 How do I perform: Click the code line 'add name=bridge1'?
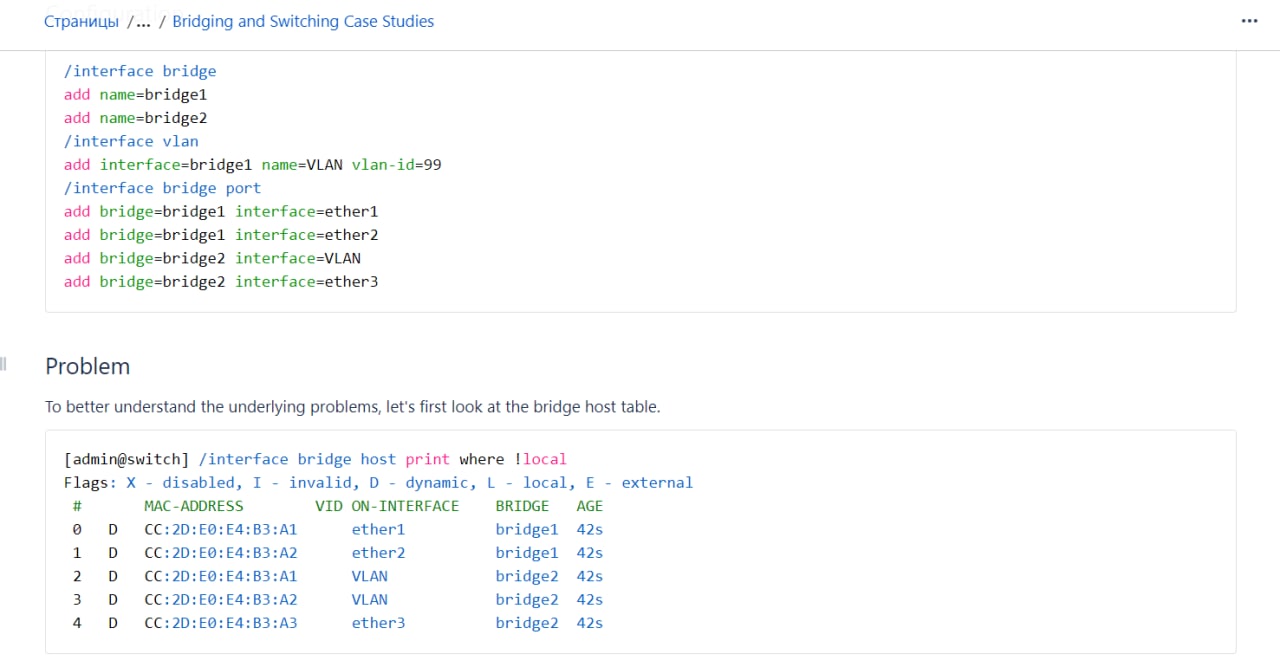(x=135, y=94)
